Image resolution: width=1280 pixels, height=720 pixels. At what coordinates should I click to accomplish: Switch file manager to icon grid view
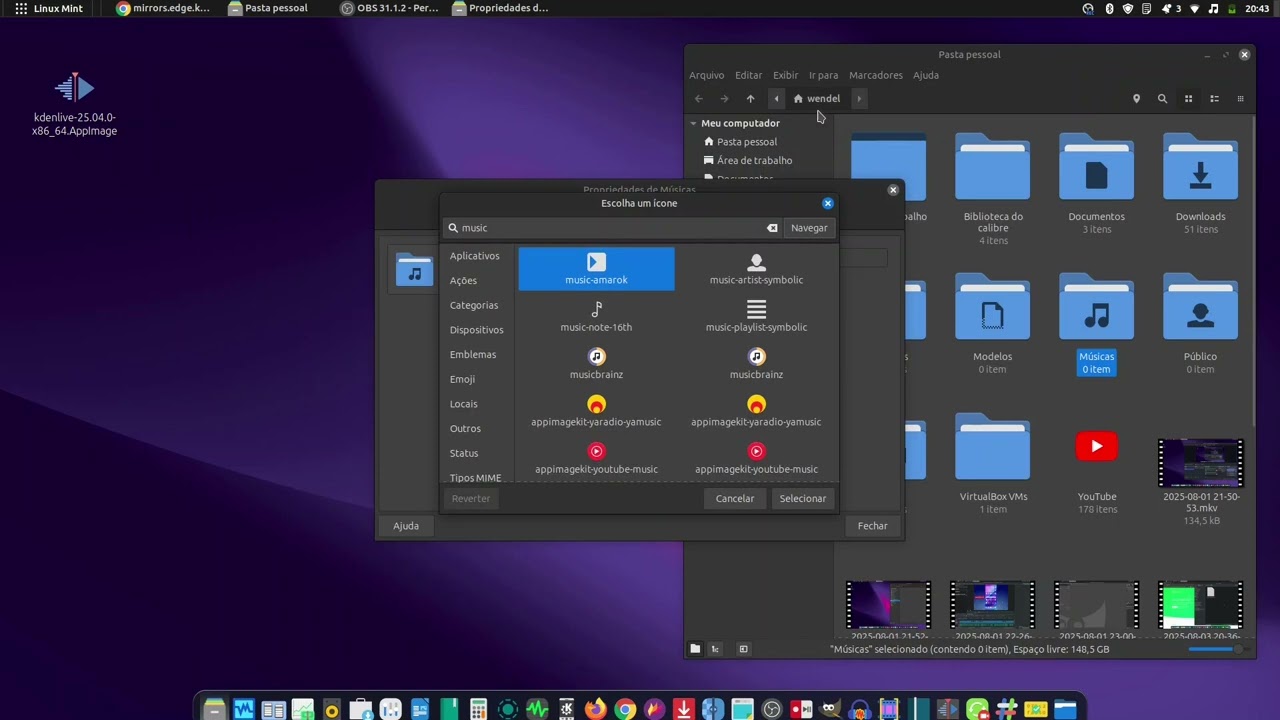[1188, 99]
